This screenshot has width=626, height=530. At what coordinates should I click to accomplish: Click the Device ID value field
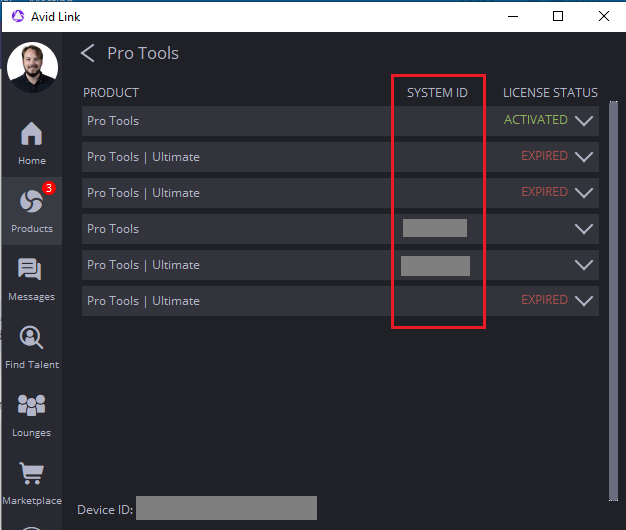click(x=226, y=508)
